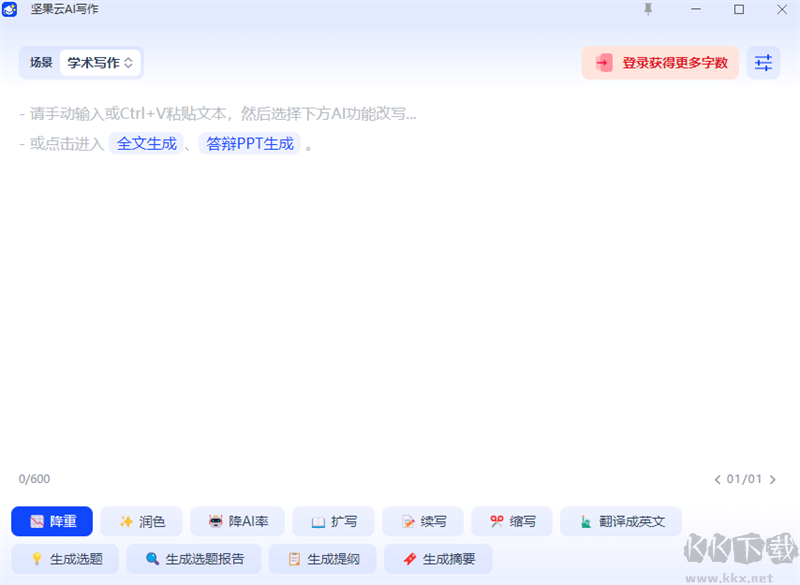Image resolution: width=800 pixels, height=585 pixels.
Task: Click the 续写 continue-writing button
Action: tap(423, 521)
